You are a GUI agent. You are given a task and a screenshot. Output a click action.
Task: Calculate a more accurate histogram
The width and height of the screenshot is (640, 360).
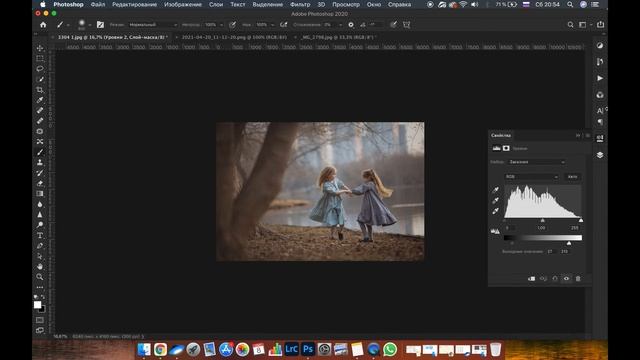tap(495, 231)
